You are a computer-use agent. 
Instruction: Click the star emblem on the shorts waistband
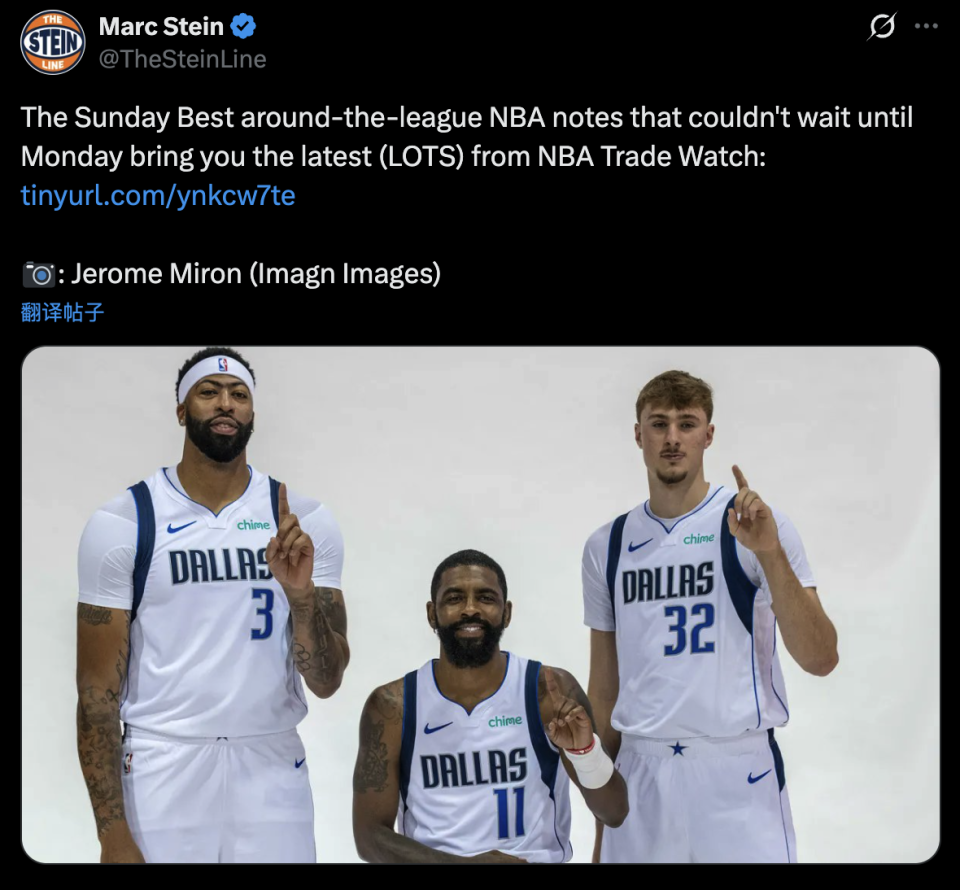coord(677,748)
